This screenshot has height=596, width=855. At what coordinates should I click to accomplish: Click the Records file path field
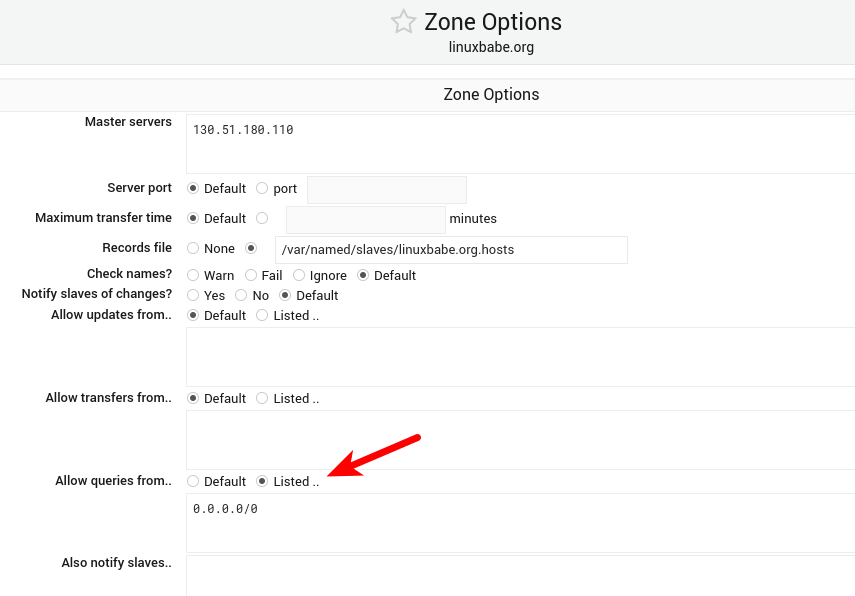[x=451, y=249]
